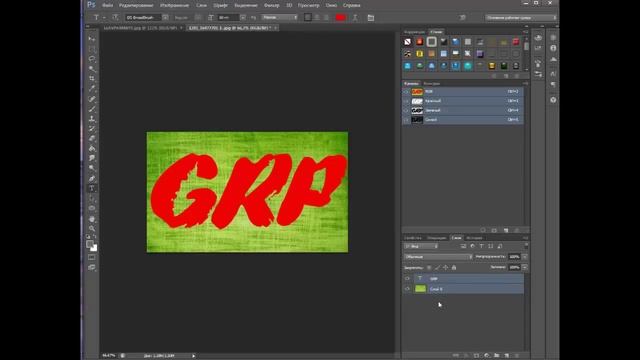Switch to the Контуры tab
The image size is (640, 360).
pyautogui.click(x=431, y=84)
